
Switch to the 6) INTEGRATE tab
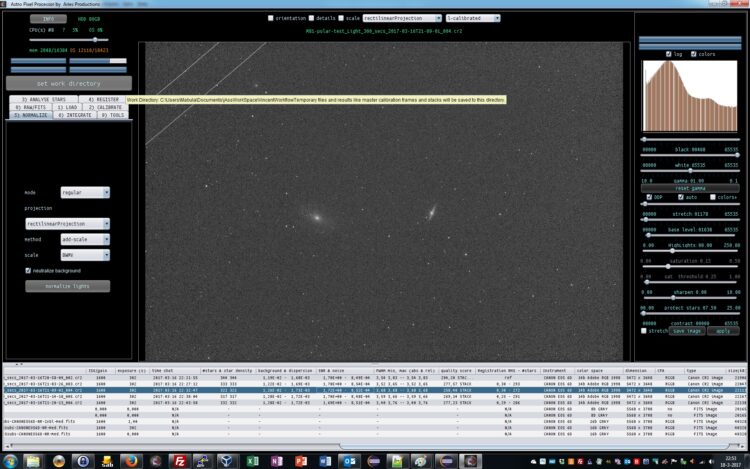tap(75, 115)
